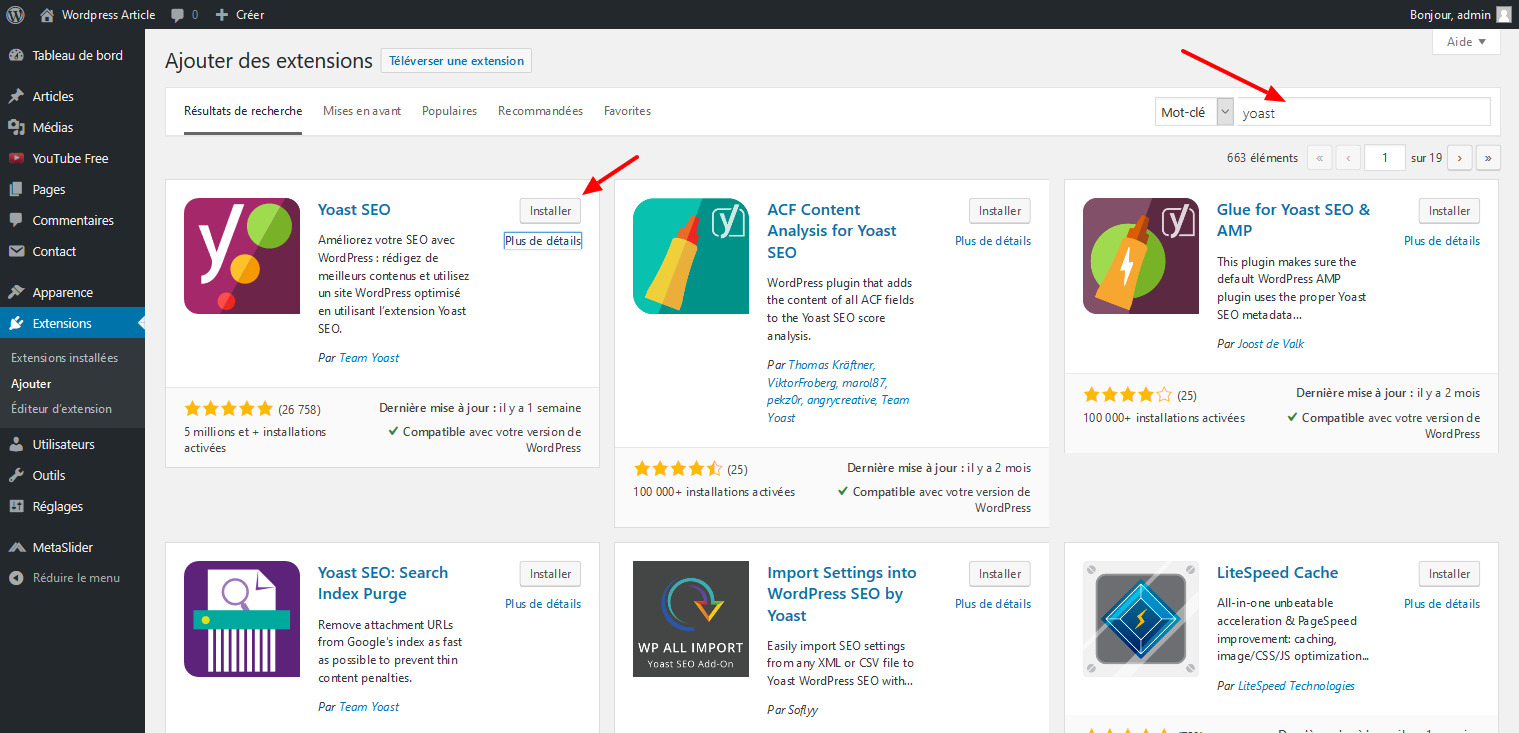Open the Commentaires sidebar icon
This screenshot has width=1519, height=733.
click(x=16, y=220)
